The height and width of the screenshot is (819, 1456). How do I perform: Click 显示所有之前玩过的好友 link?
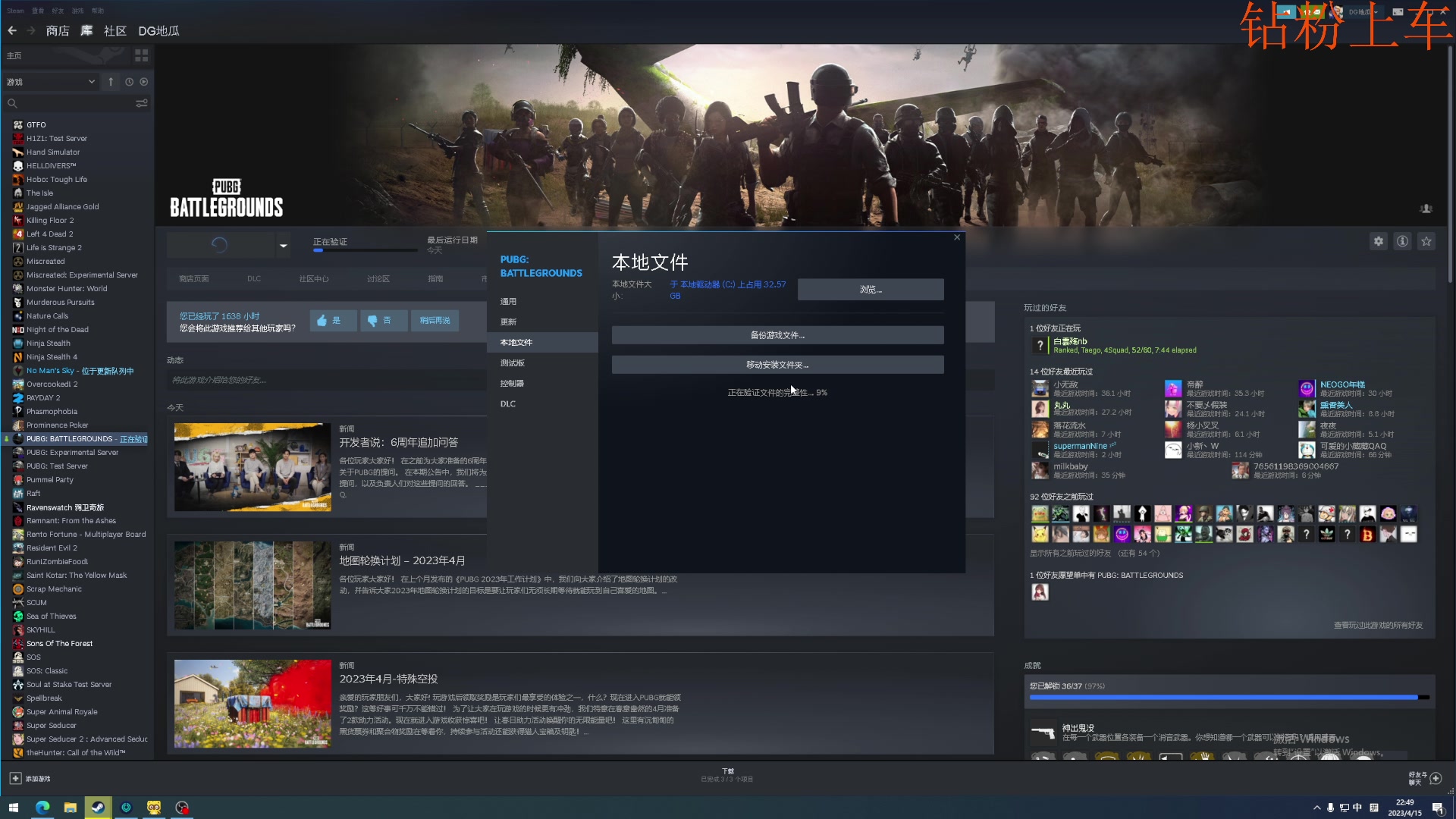(1070, 554)
